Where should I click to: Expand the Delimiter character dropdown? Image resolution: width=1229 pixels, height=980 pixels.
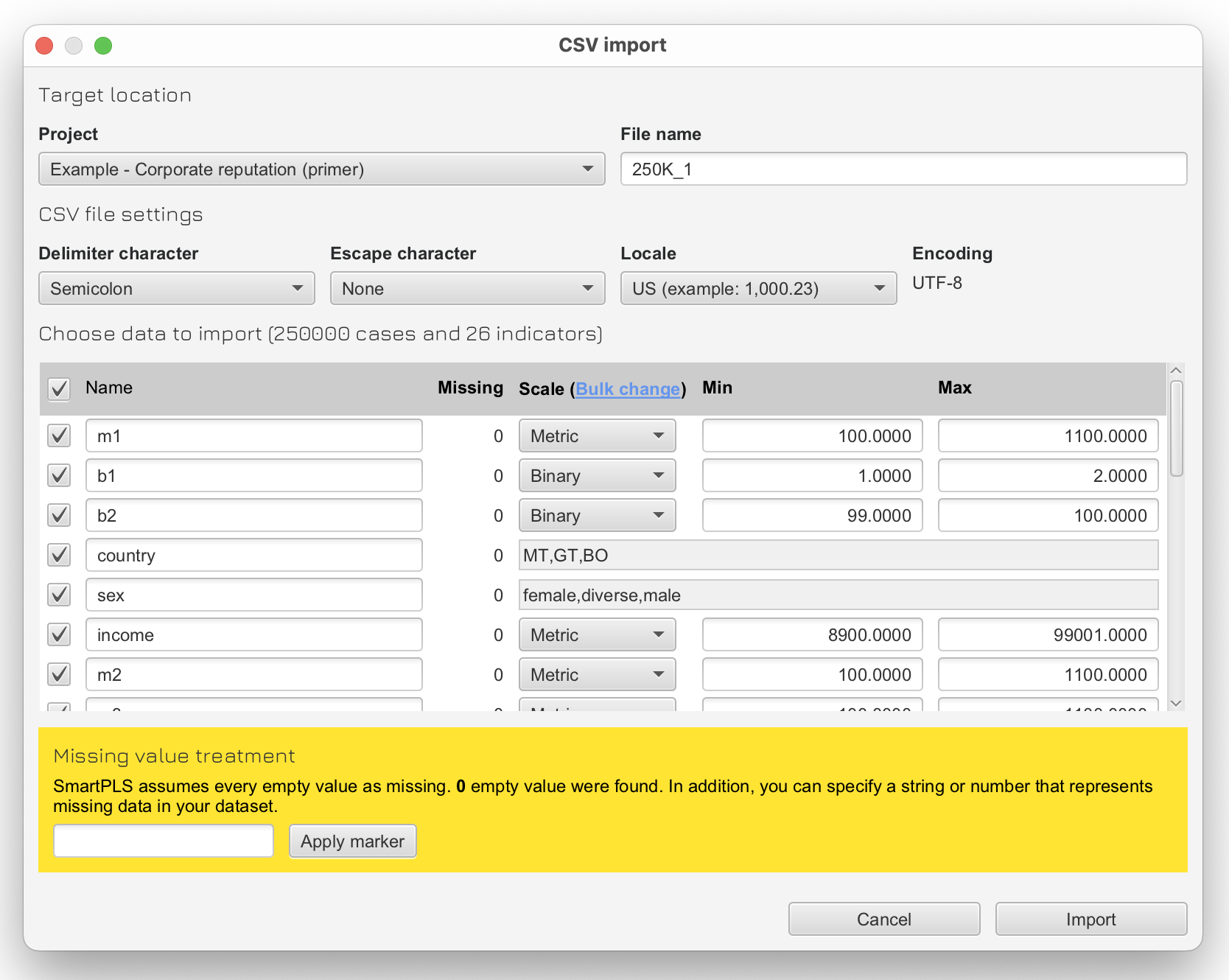176,289
